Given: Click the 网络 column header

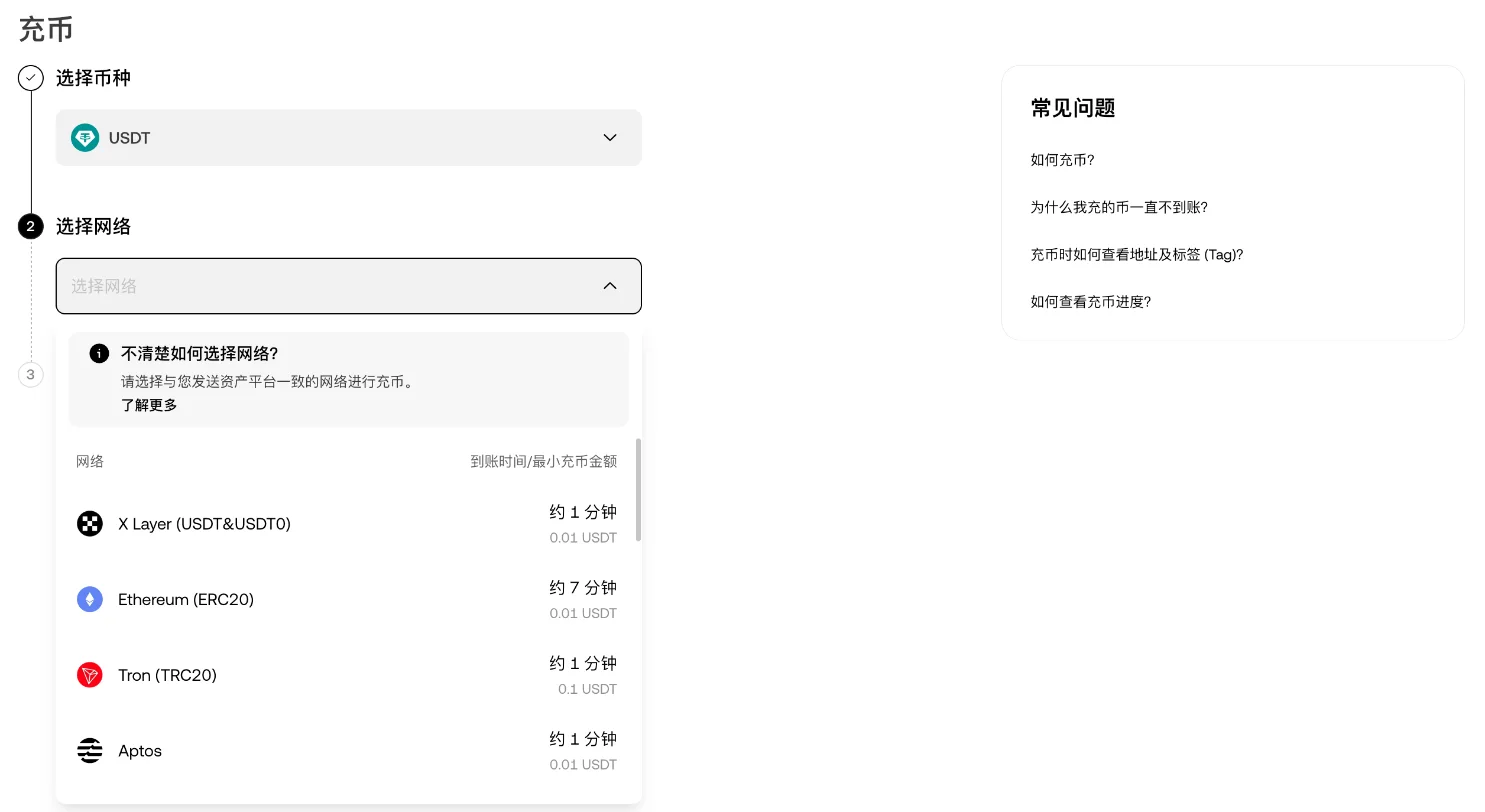Looking at the screenshot, I should (x=90, y=461).
